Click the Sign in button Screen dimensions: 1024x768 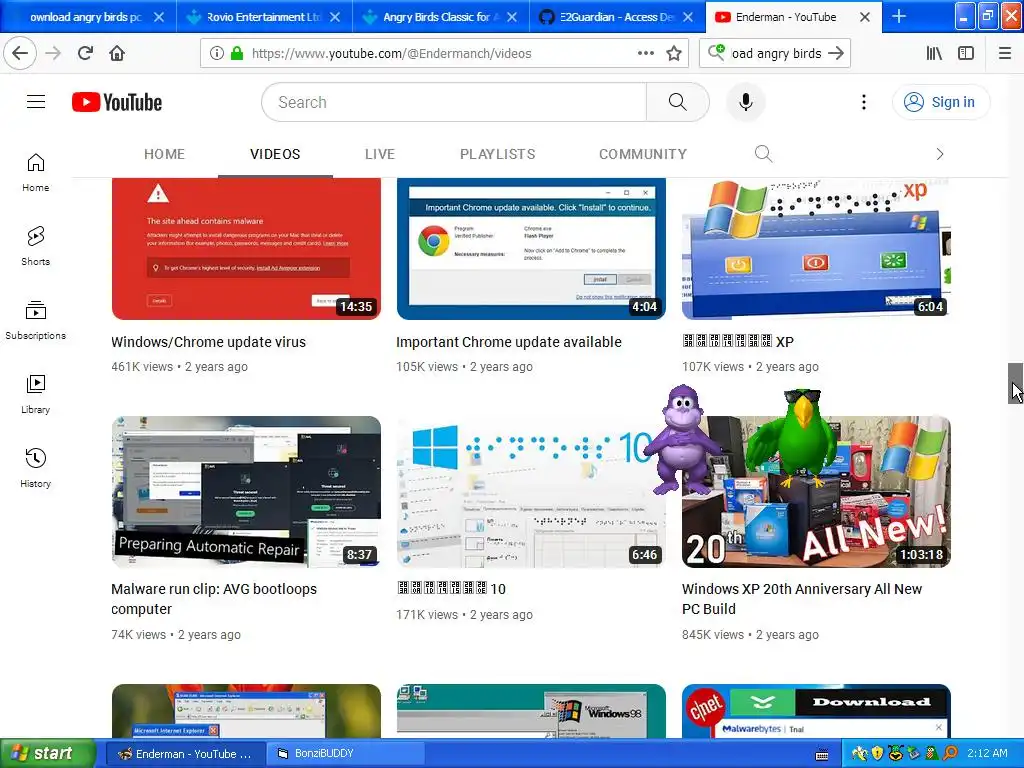coord(940,102)
